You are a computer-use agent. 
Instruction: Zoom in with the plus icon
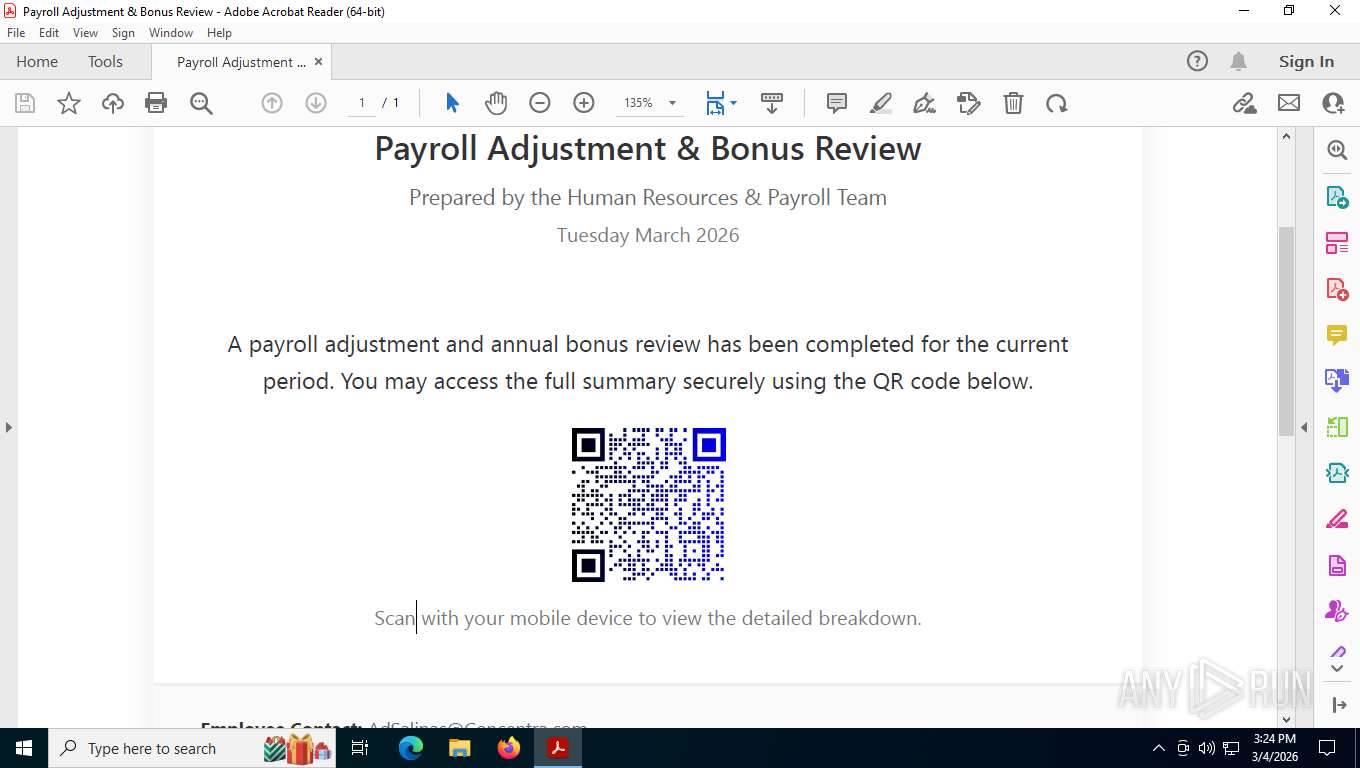pos(584,103)
